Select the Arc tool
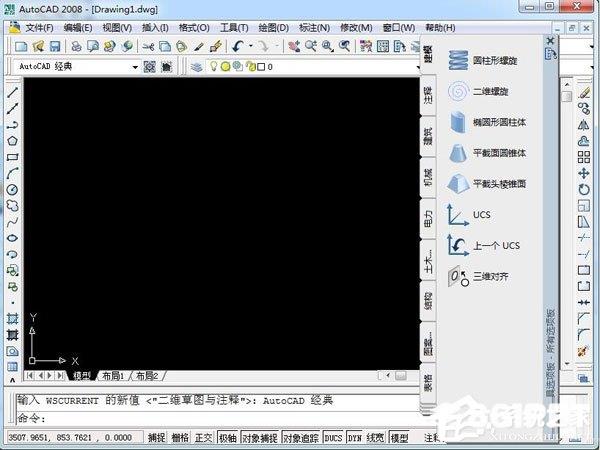Image resolution: width=600 pixels, height=450 pixels. pos(13,173)
